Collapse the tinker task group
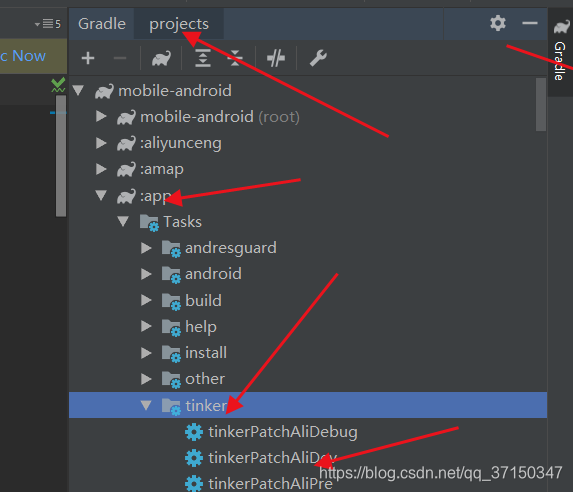The image size is (573, 492). point(146,405)
